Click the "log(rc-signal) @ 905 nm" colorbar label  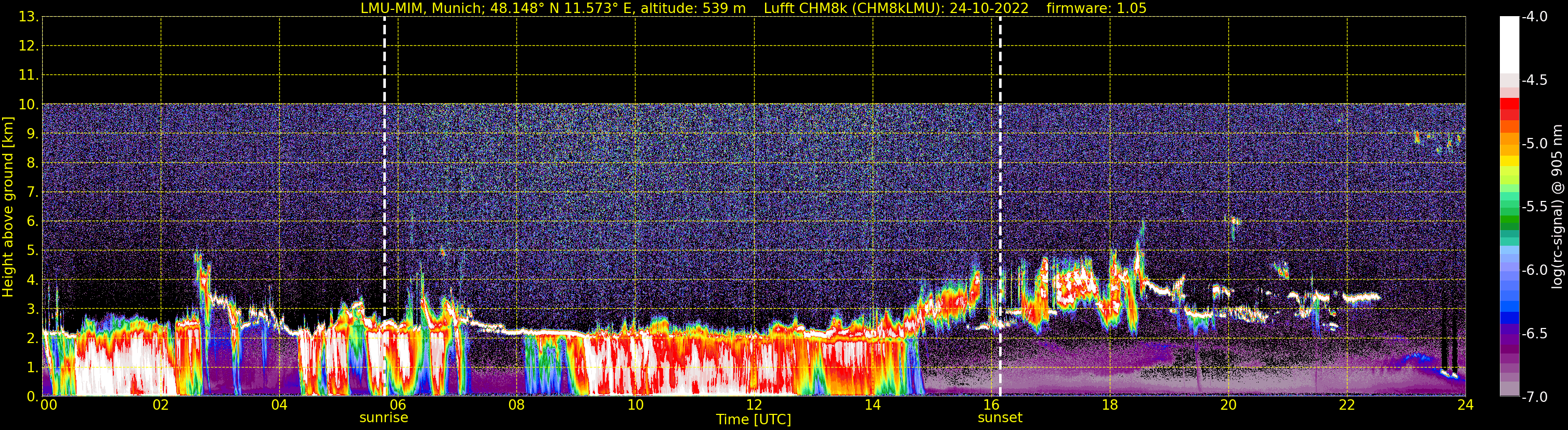[x=1557, y=207]
